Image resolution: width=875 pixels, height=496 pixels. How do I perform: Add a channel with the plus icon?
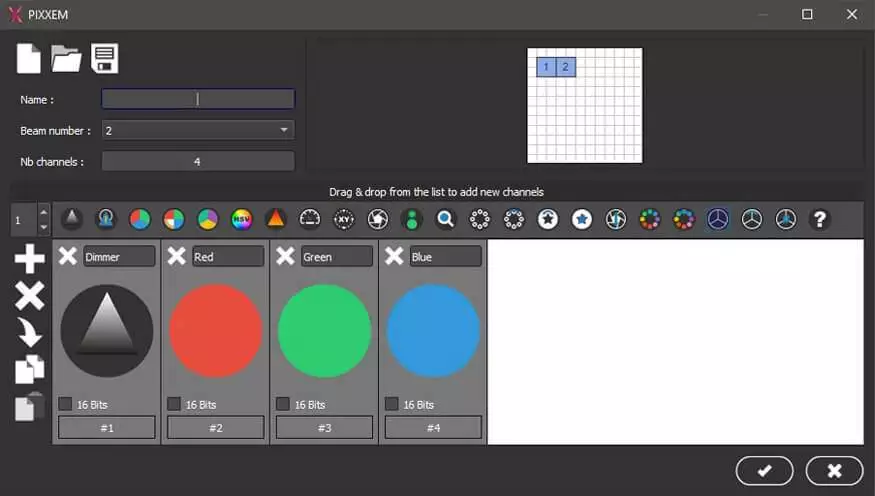pyautogui.click(x=30, y=259)
